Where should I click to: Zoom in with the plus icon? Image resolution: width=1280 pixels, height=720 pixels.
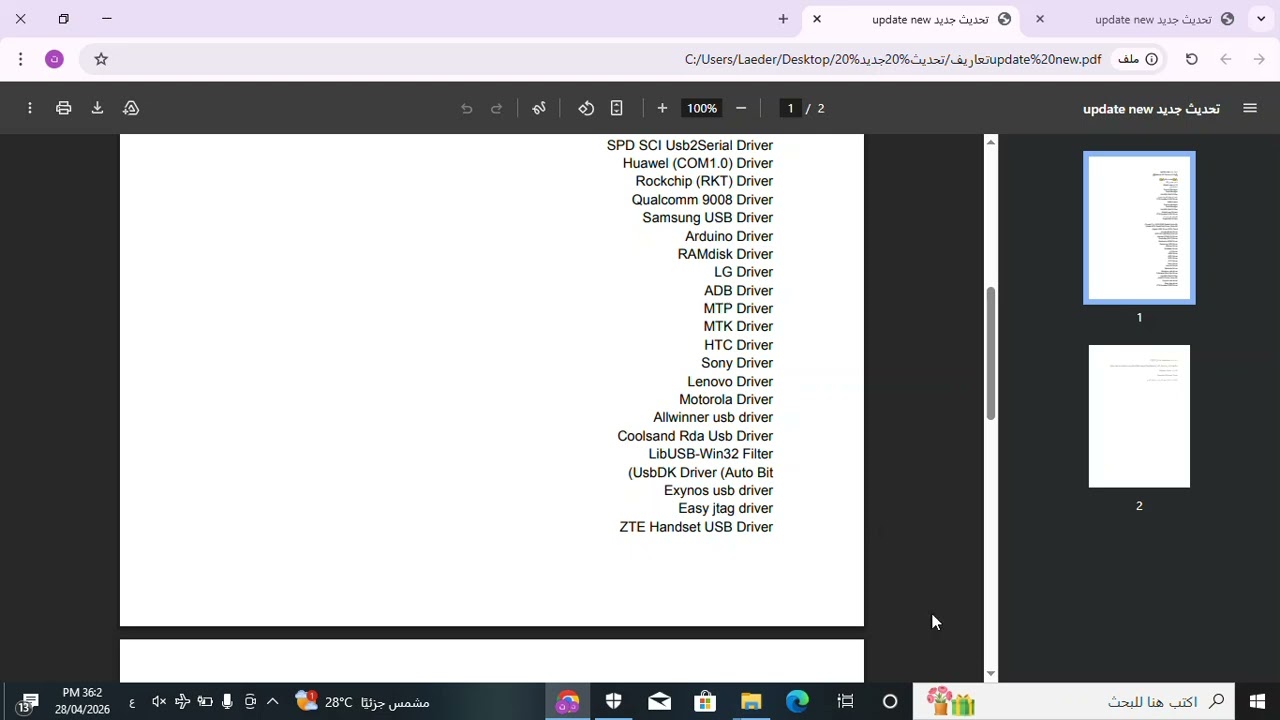tap(662, 108)
